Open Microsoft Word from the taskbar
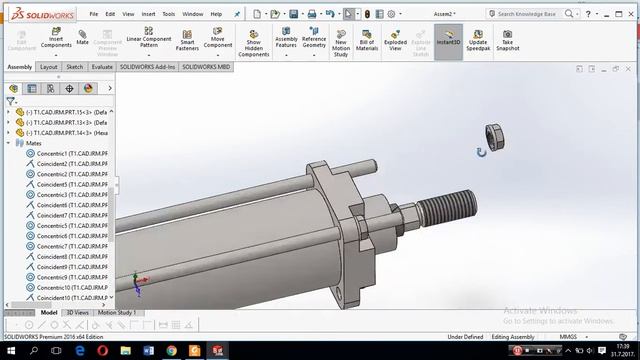 149,351
